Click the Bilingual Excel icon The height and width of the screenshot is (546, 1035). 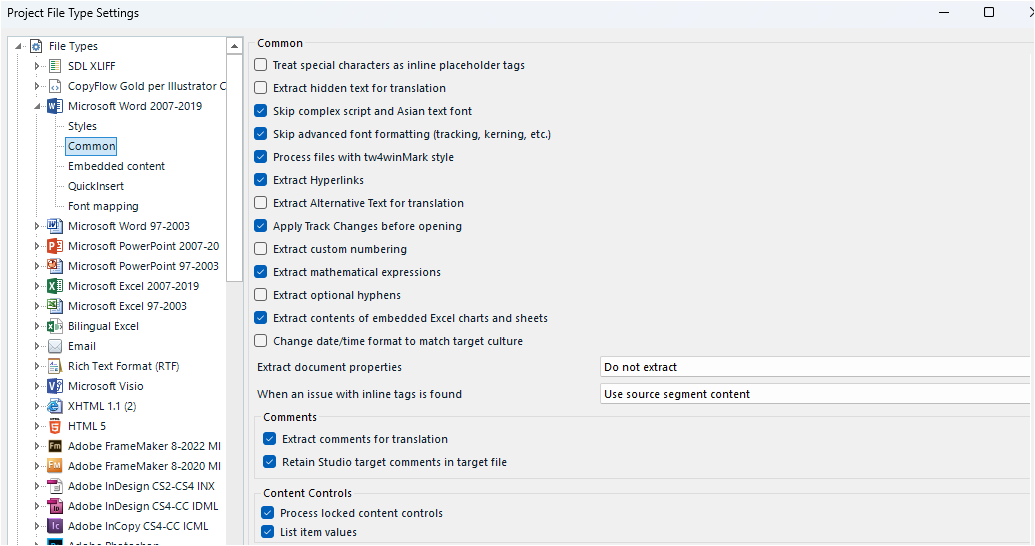coord(55,326)
